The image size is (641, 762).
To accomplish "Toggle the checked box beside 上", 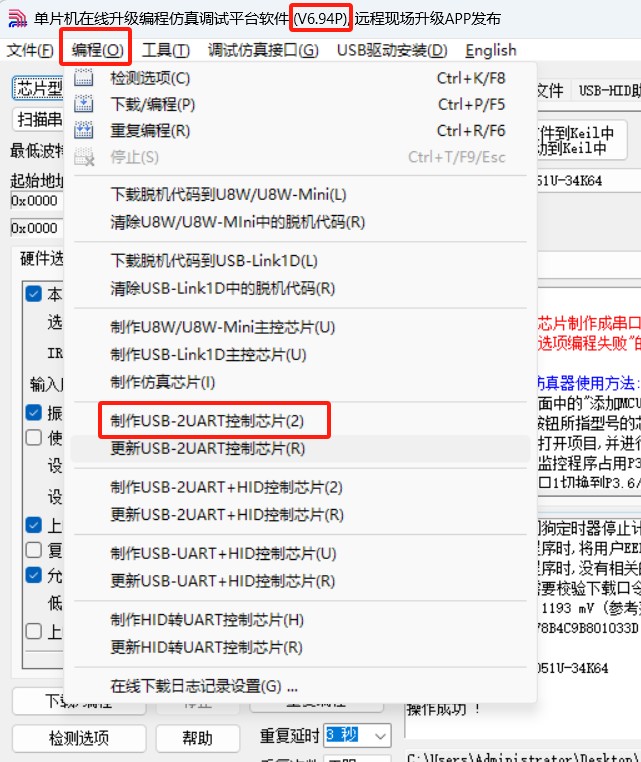I will click(x=34, y=525).
